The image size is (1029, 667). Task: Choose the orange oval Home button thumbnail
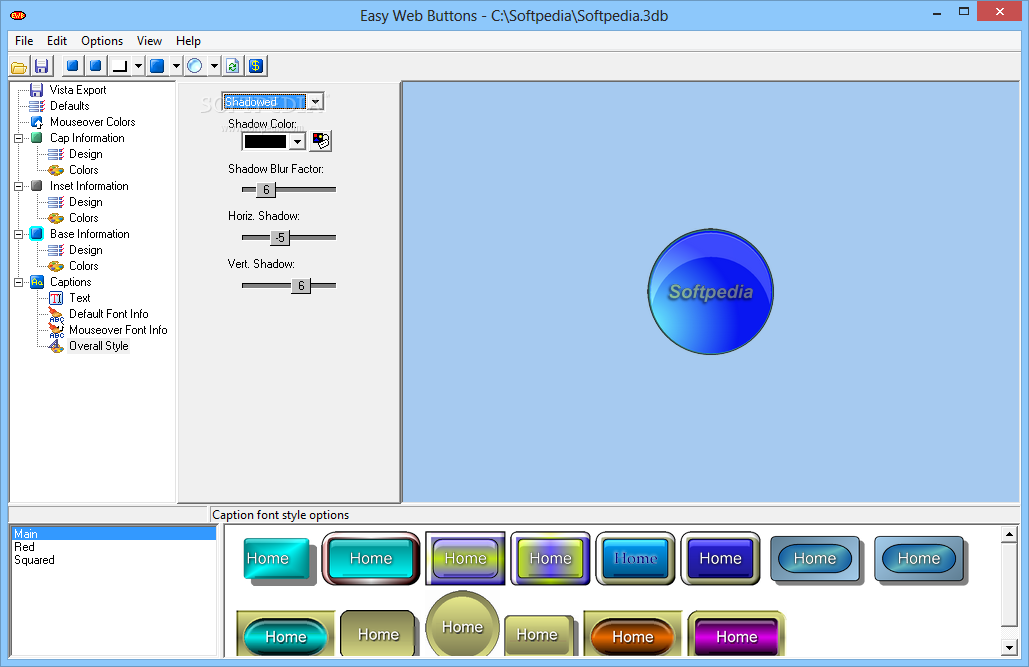coord(633,634)
